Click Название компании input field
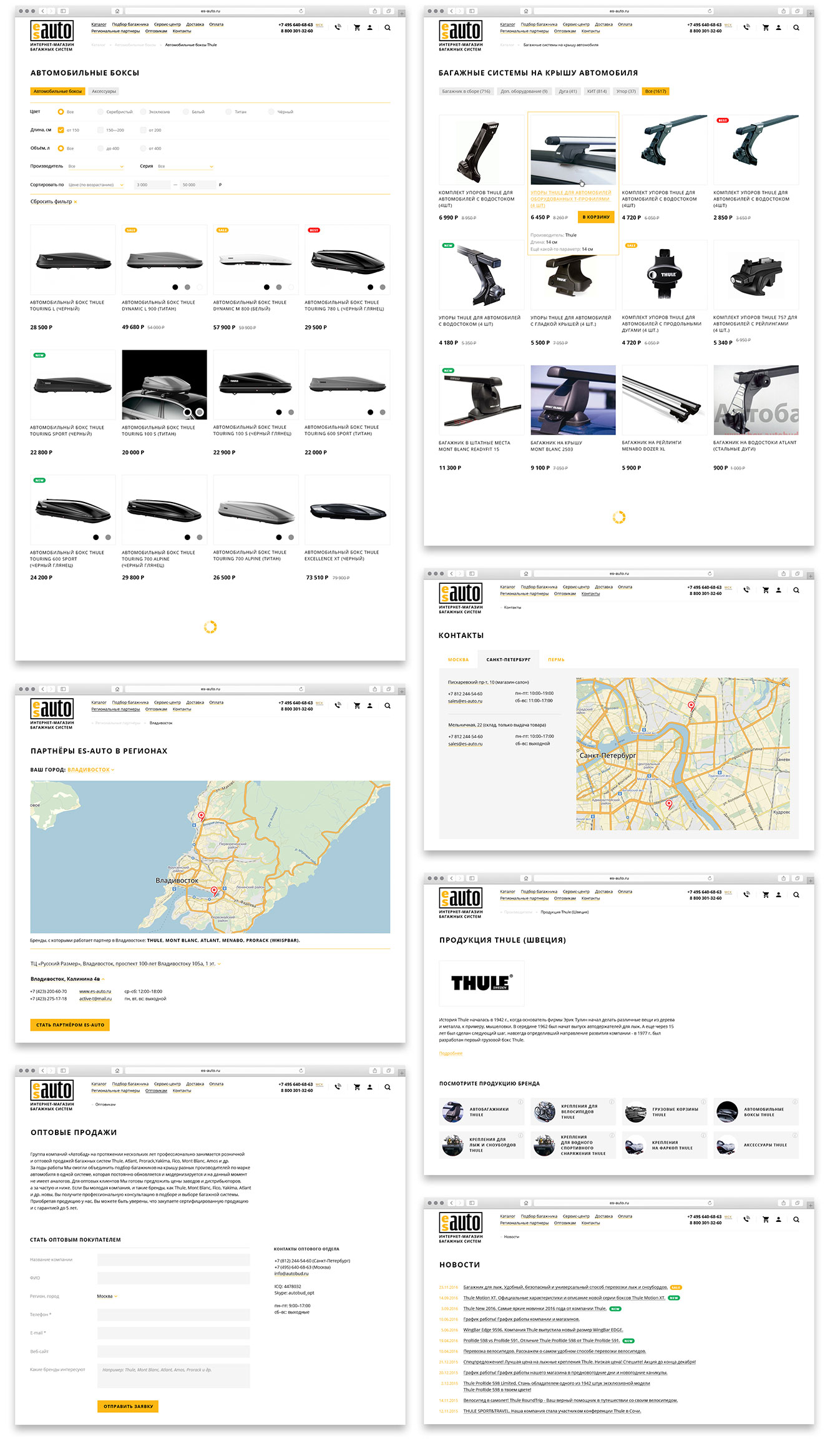 pyautogui.click(x=173, y=1260)
